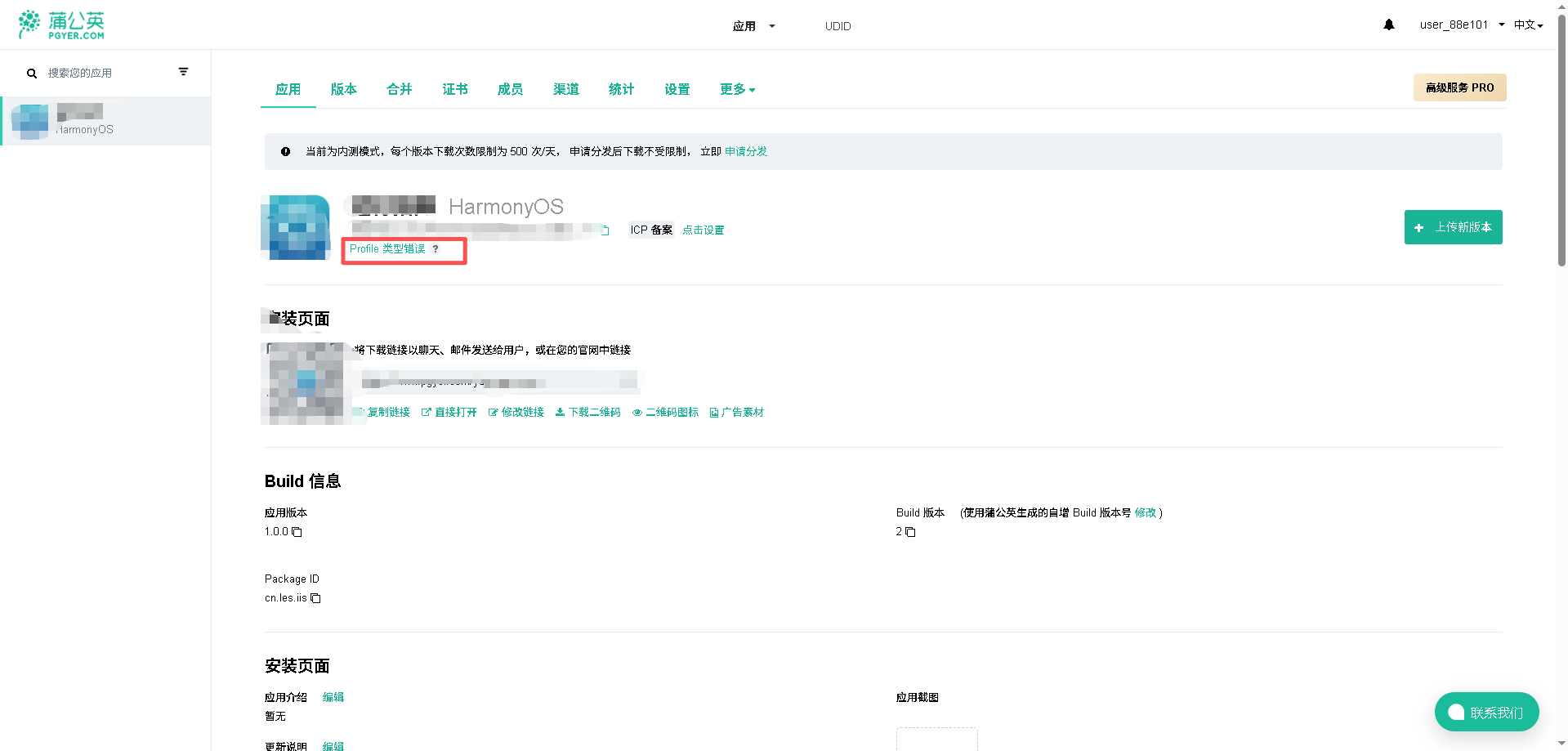Click the 下载二维码 link

pyautogui.click(x=588, y=413)
